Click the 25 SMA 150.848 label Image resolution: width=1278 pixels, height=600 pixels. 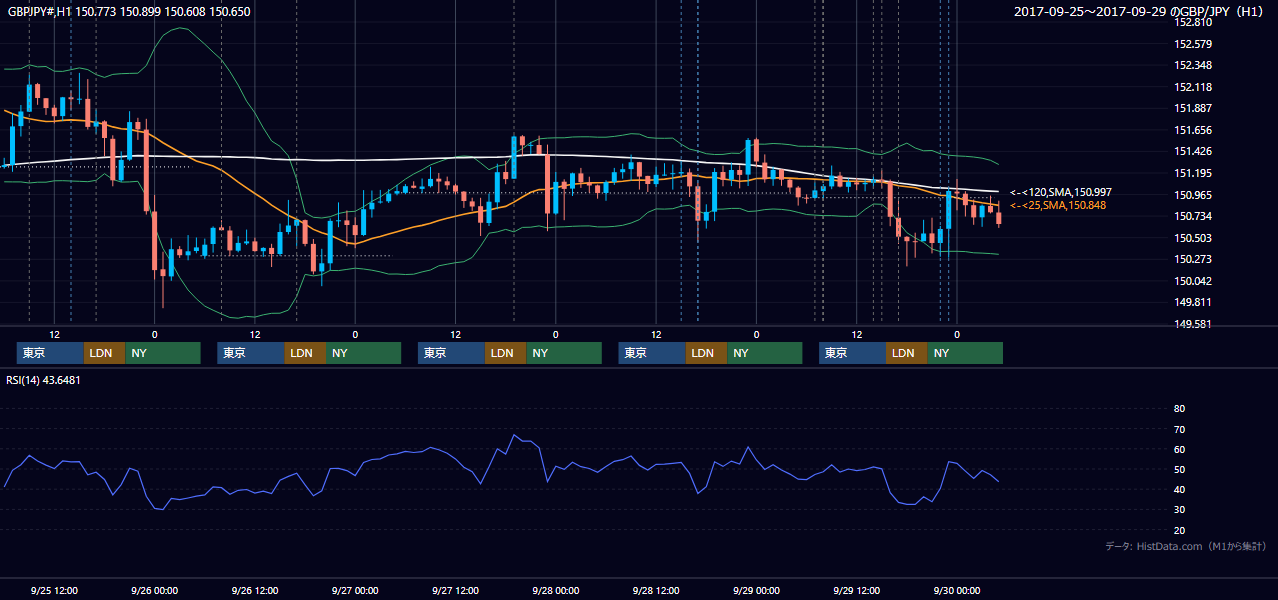point(1058,205)
